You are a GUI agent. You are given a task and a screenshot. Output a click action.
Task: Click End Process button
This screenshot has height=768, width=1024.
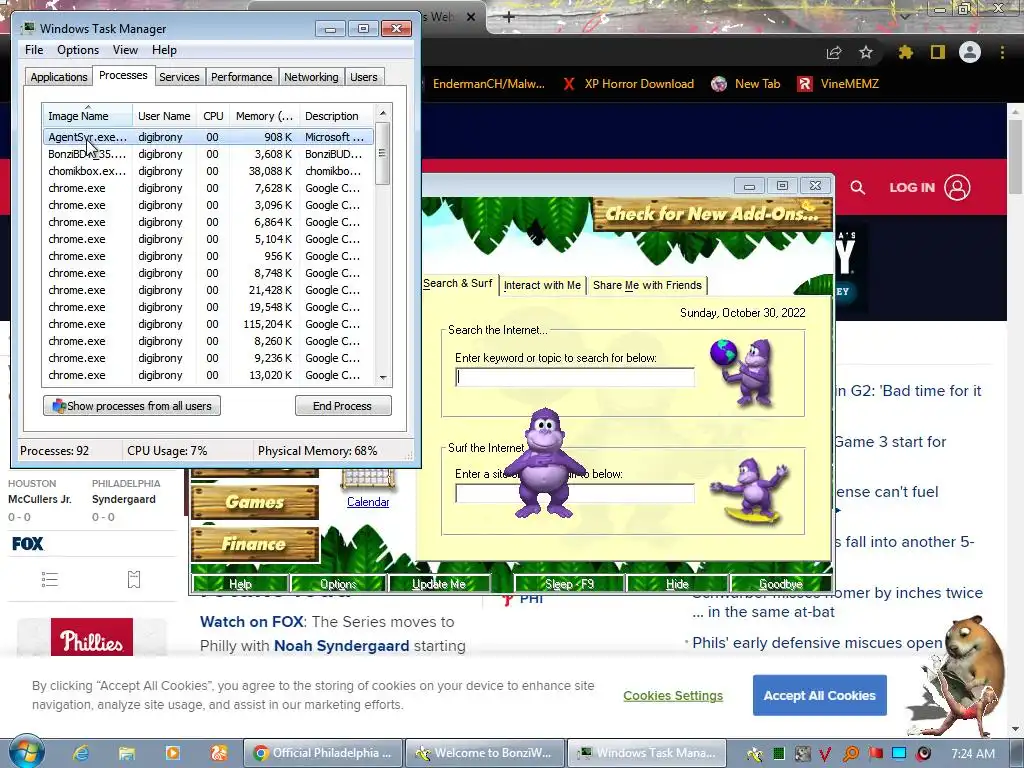click(343, 406)
